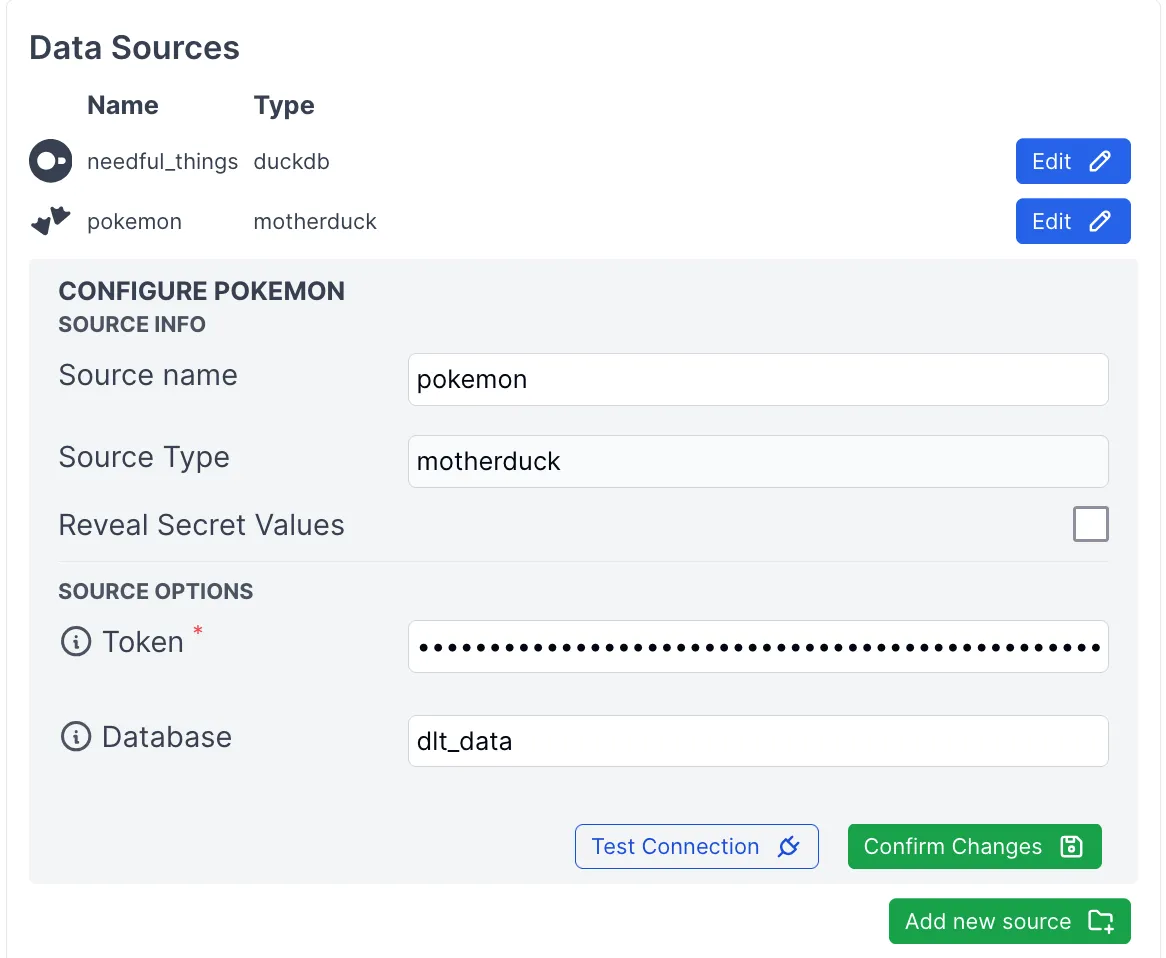The width and height of the screenshot is (1166, 958).
Task: Focus the Source name input field
Action: click(758, 379)
